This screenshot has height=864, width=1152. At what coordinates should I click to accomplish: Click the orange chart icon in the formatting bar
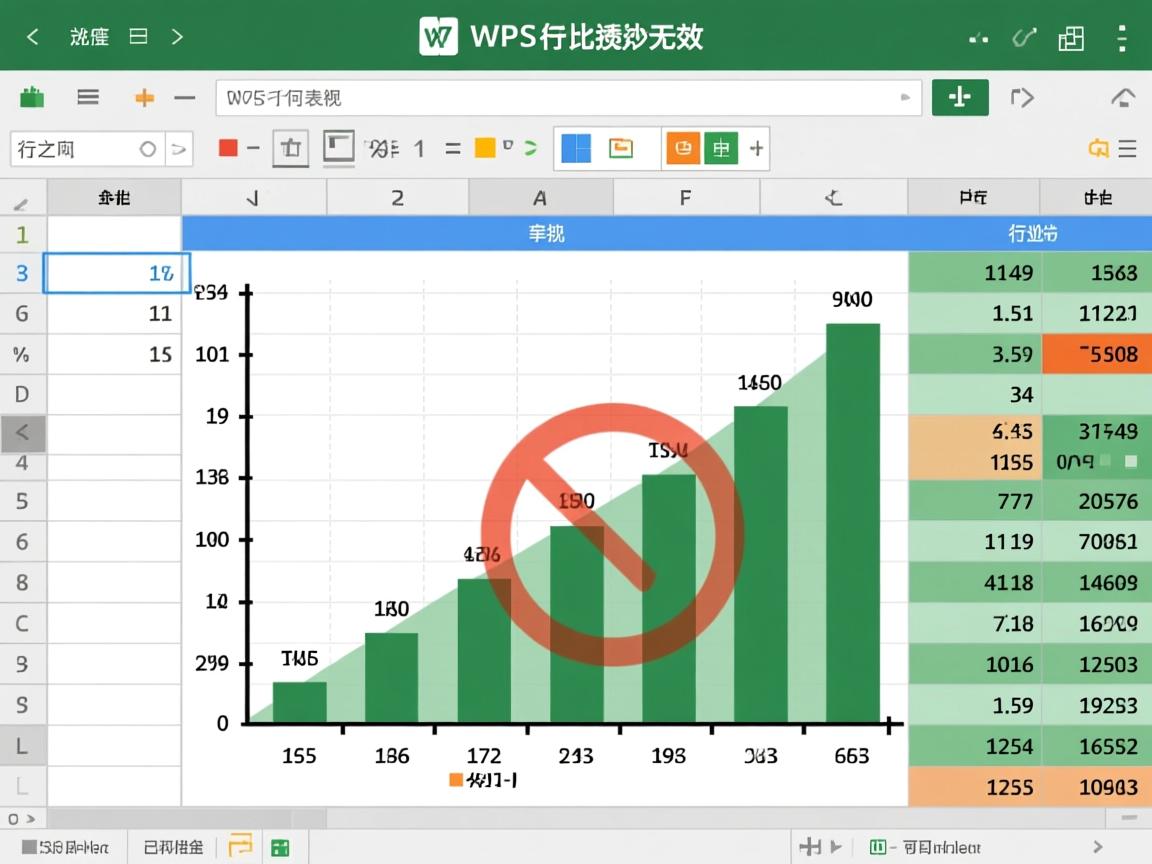tap(683, 147)
